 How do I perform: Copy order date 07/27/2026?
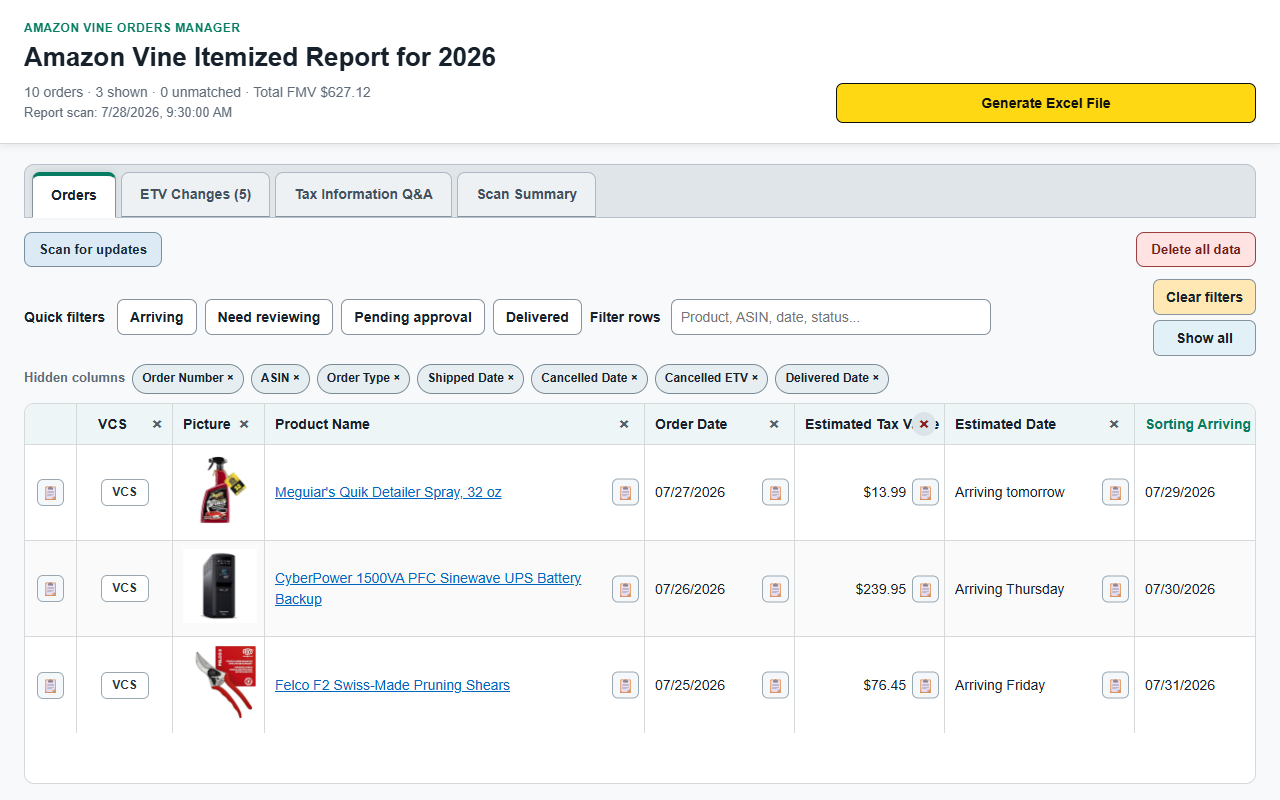point(775,492)
